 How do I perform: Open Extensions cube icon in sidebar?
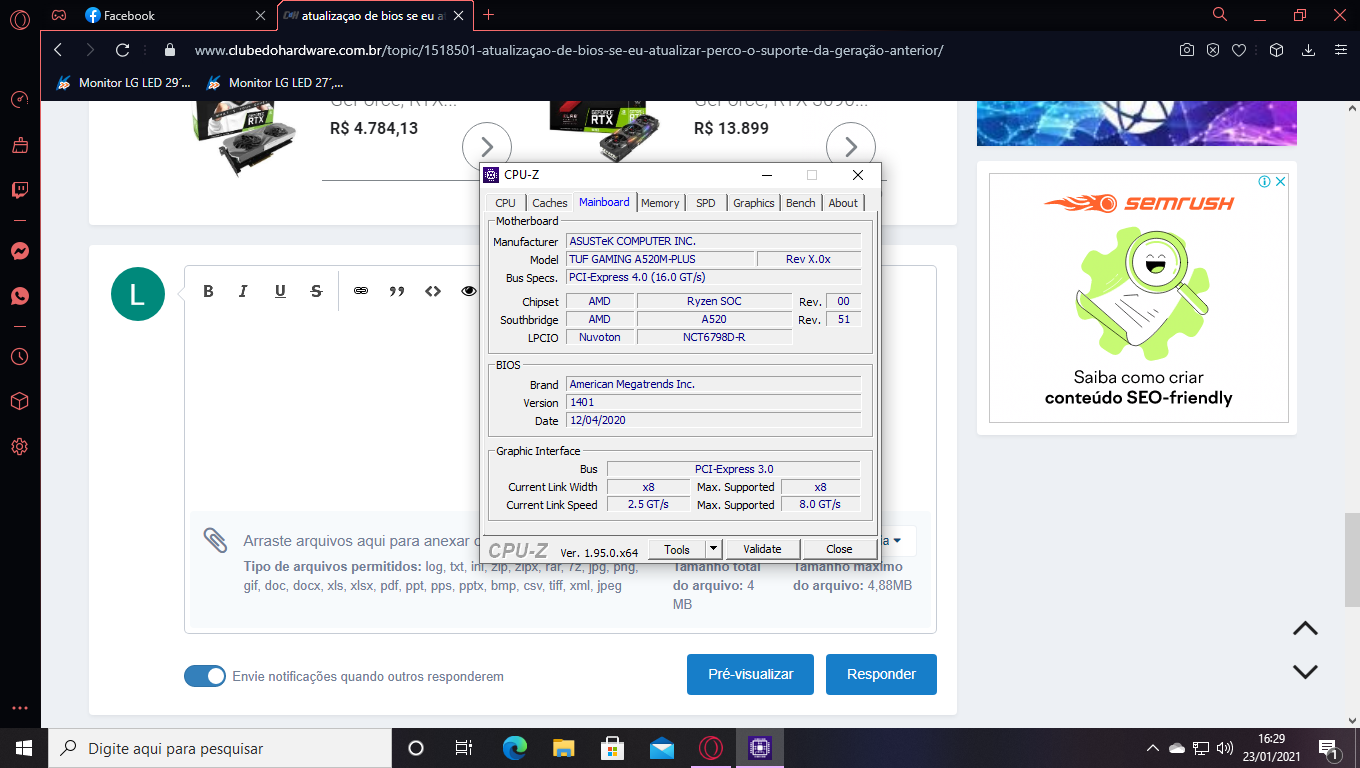(x=20, y=401)
